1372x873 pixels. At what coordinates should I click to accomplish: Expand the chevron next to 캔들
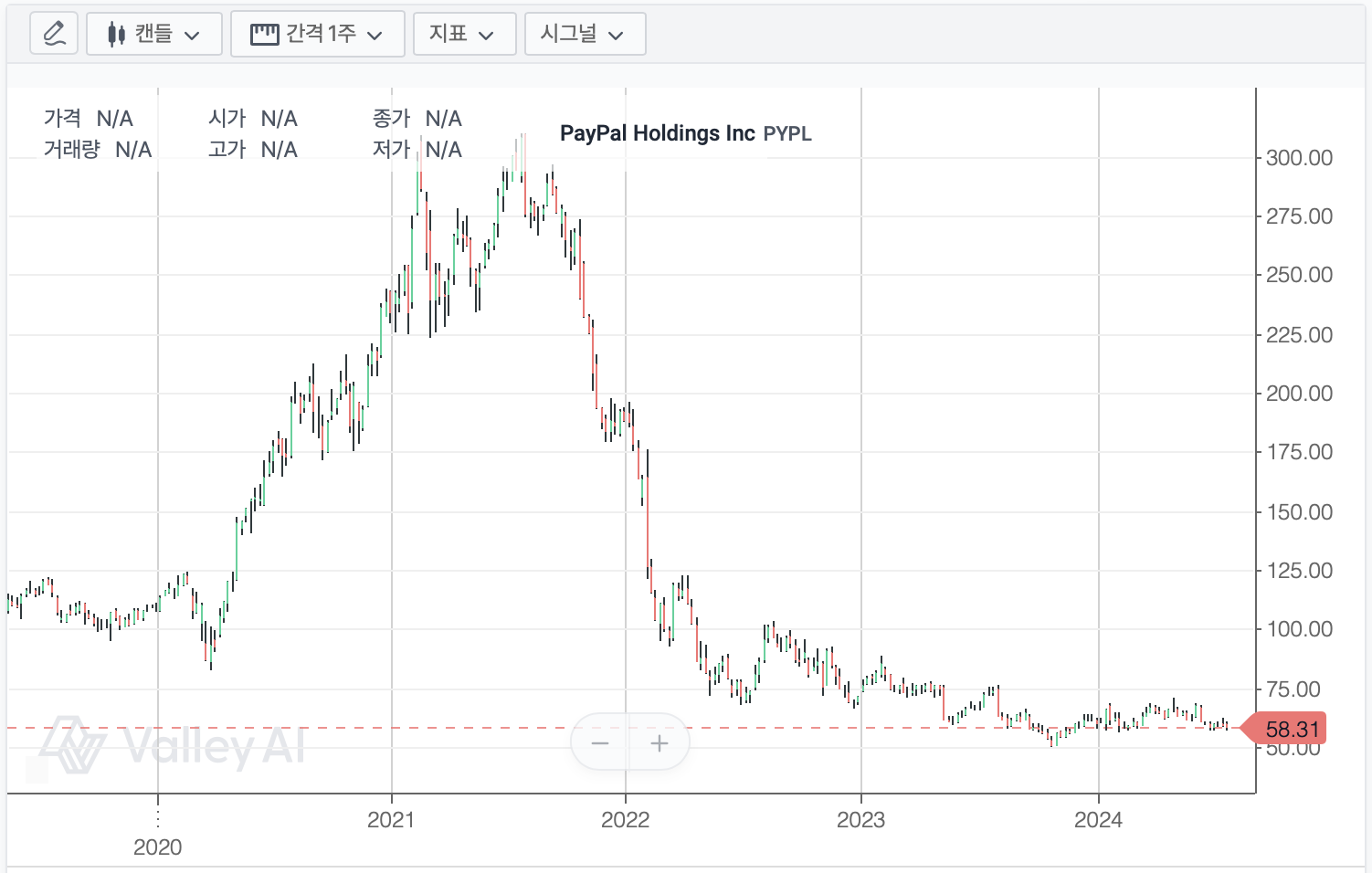tap(192, 36)
